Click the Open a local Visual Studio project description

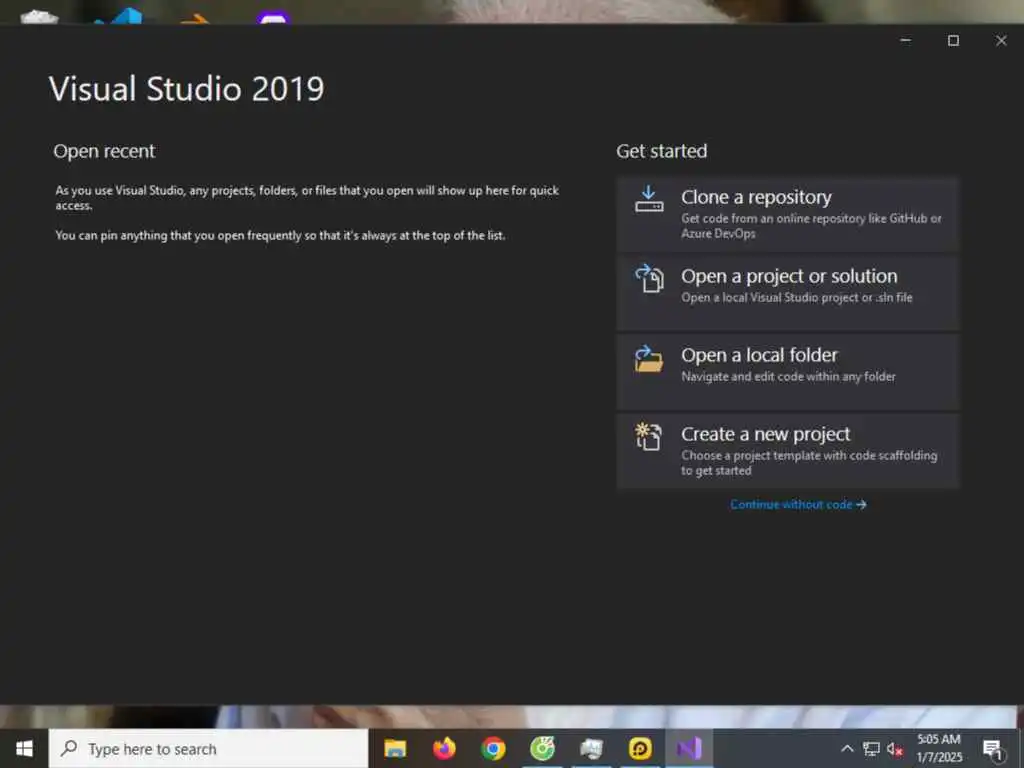click(x=797, y=298)
